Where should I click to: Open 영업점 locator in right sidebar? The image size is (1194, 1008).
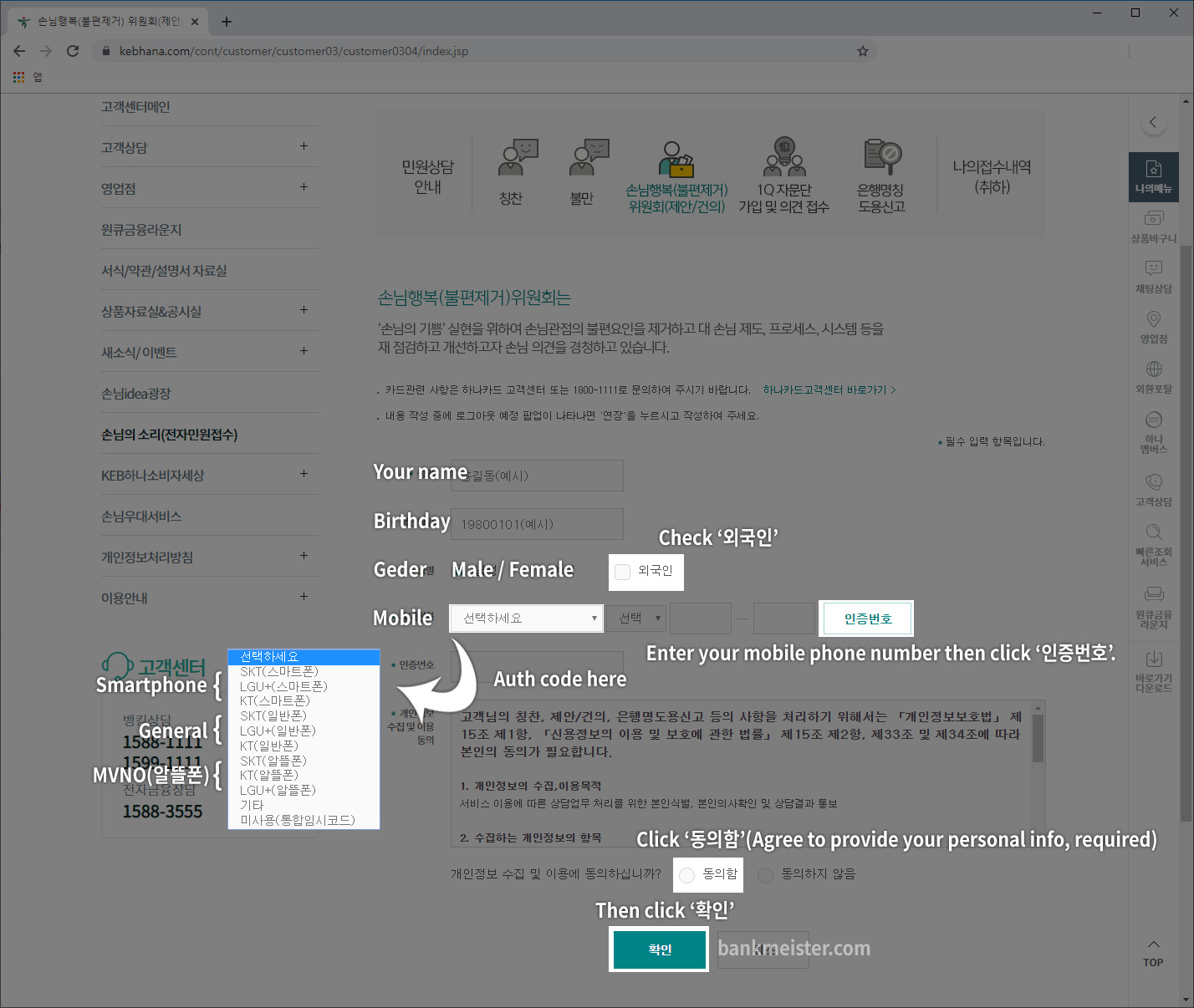pyautogui.click(x=1153, y=327)
